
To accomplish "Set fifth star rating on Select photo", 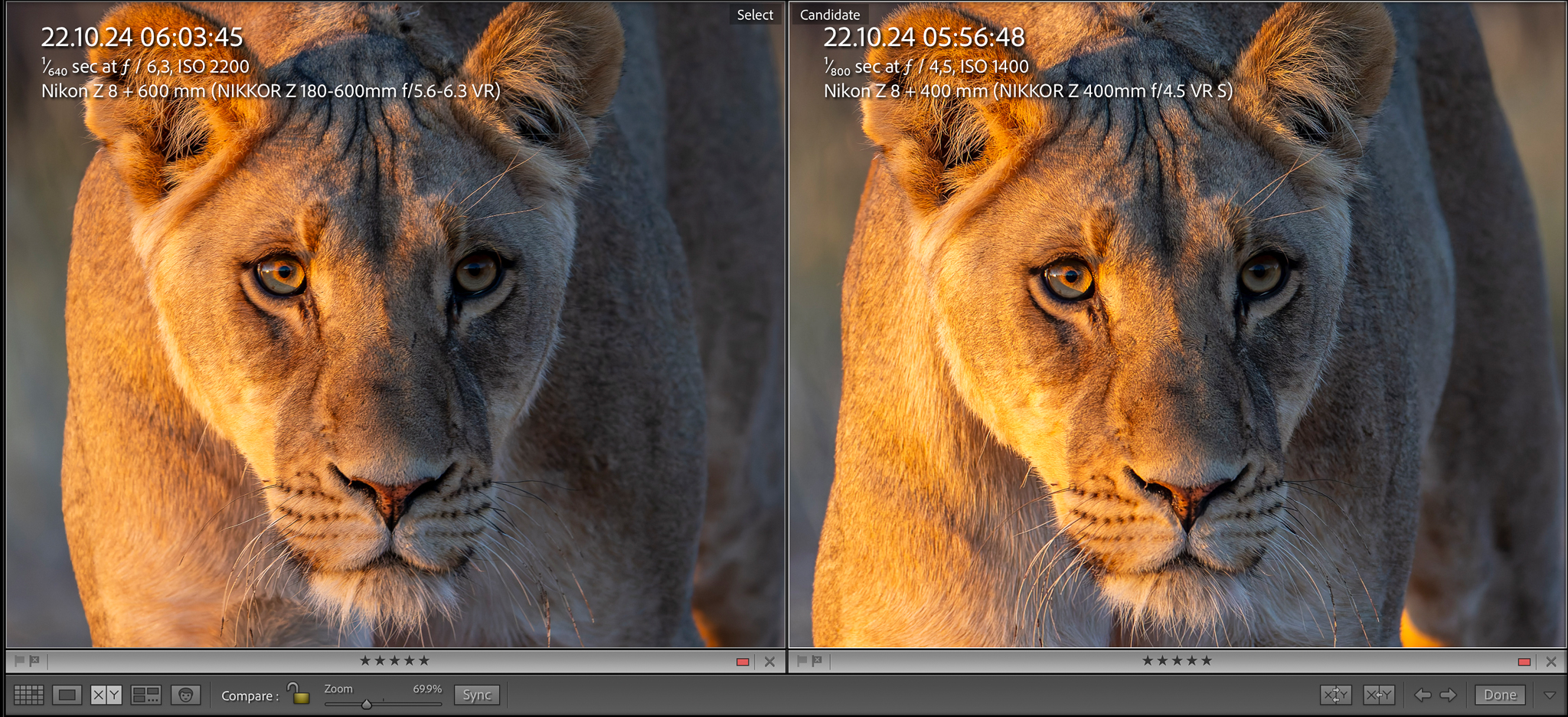I will pyautogui.click(x=424, y=660).
